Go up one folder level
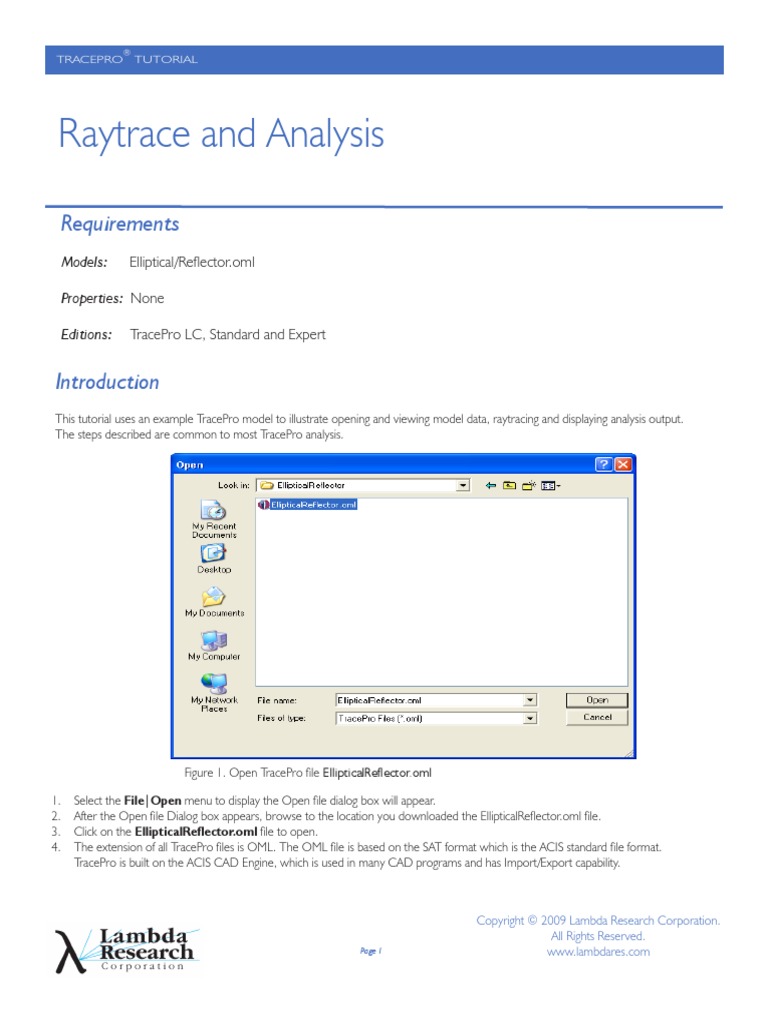 tap(509, 485)
